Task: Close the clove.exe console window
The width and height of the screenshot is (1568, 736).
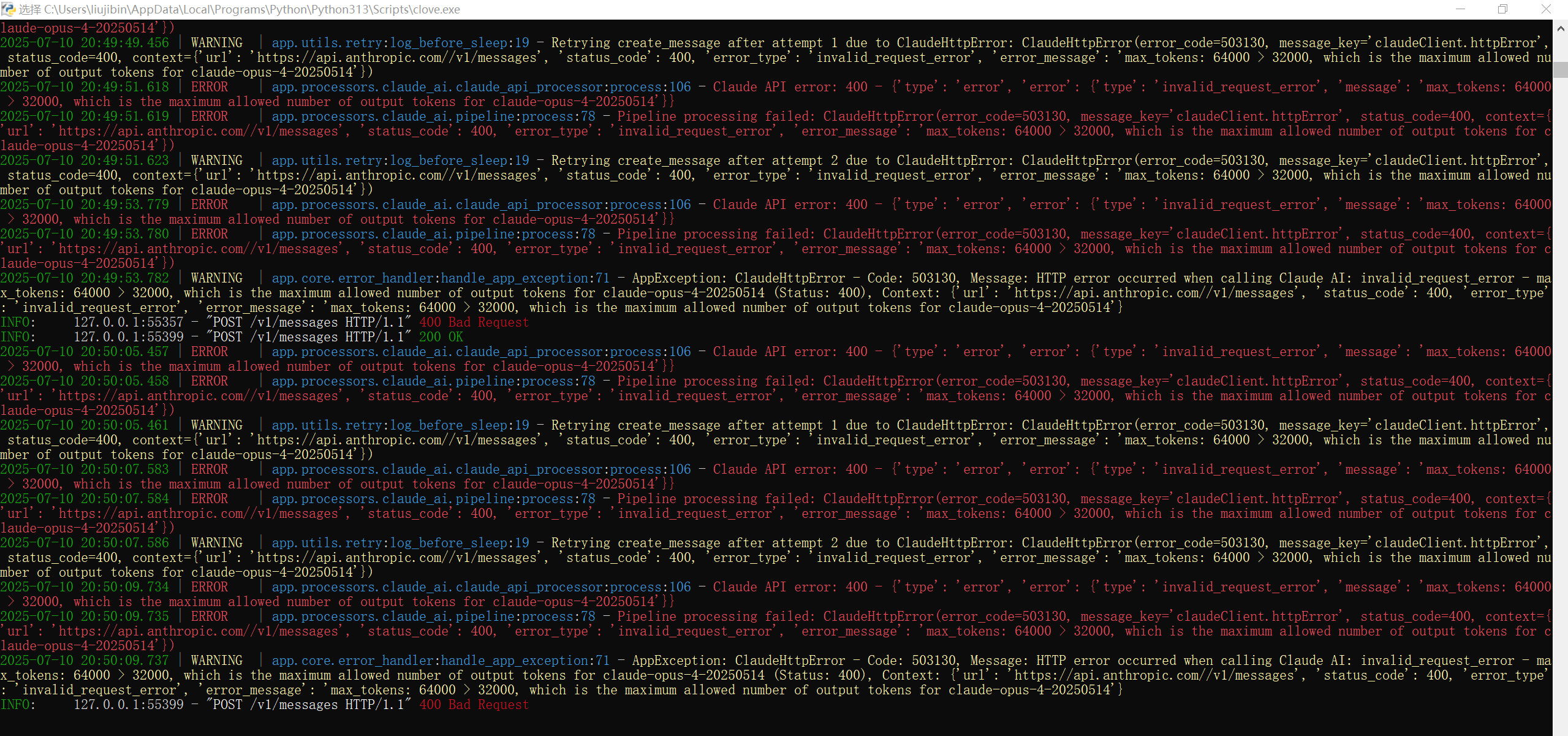Action: coord(1545,9)
